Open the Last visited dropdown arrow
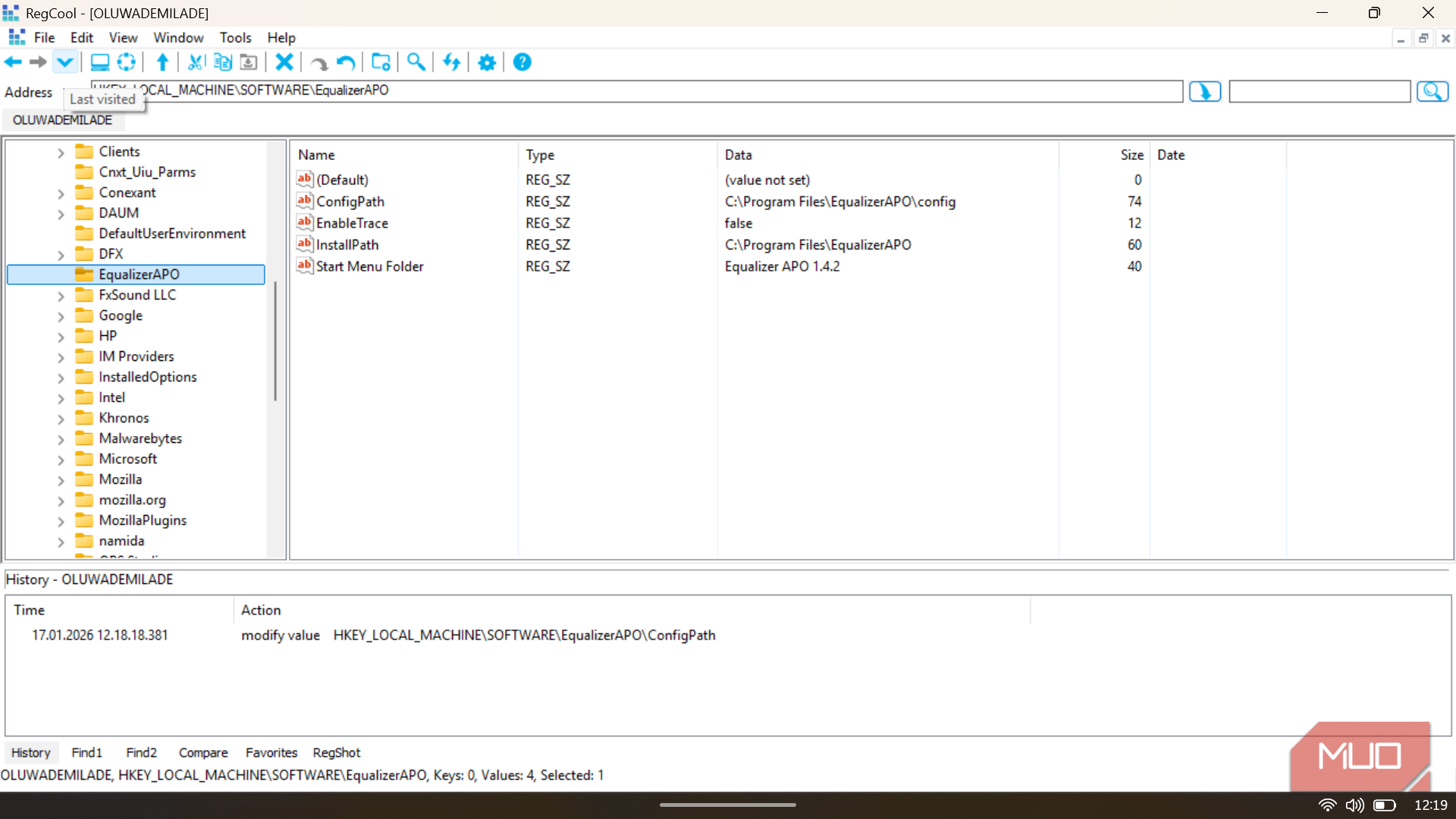 coord(65,62)
